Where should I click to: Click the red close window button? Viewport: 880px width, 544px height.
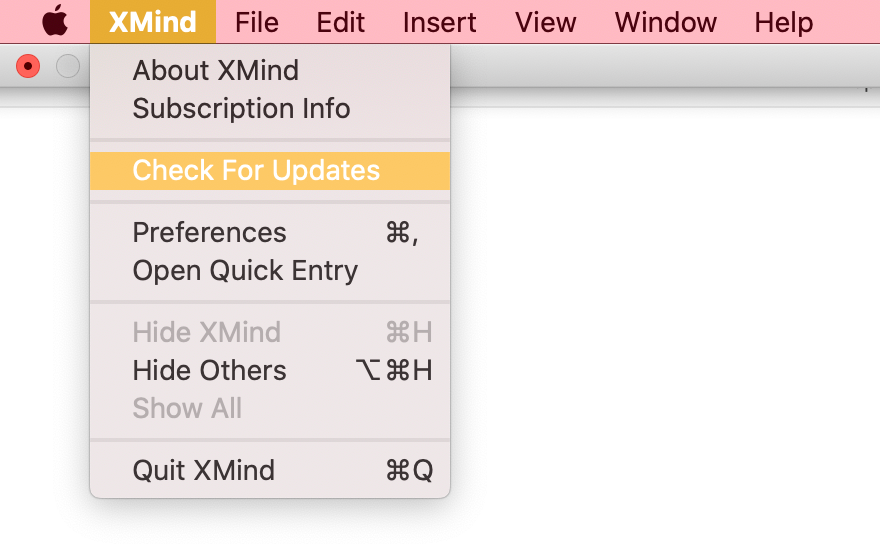(x=28, y=66)
